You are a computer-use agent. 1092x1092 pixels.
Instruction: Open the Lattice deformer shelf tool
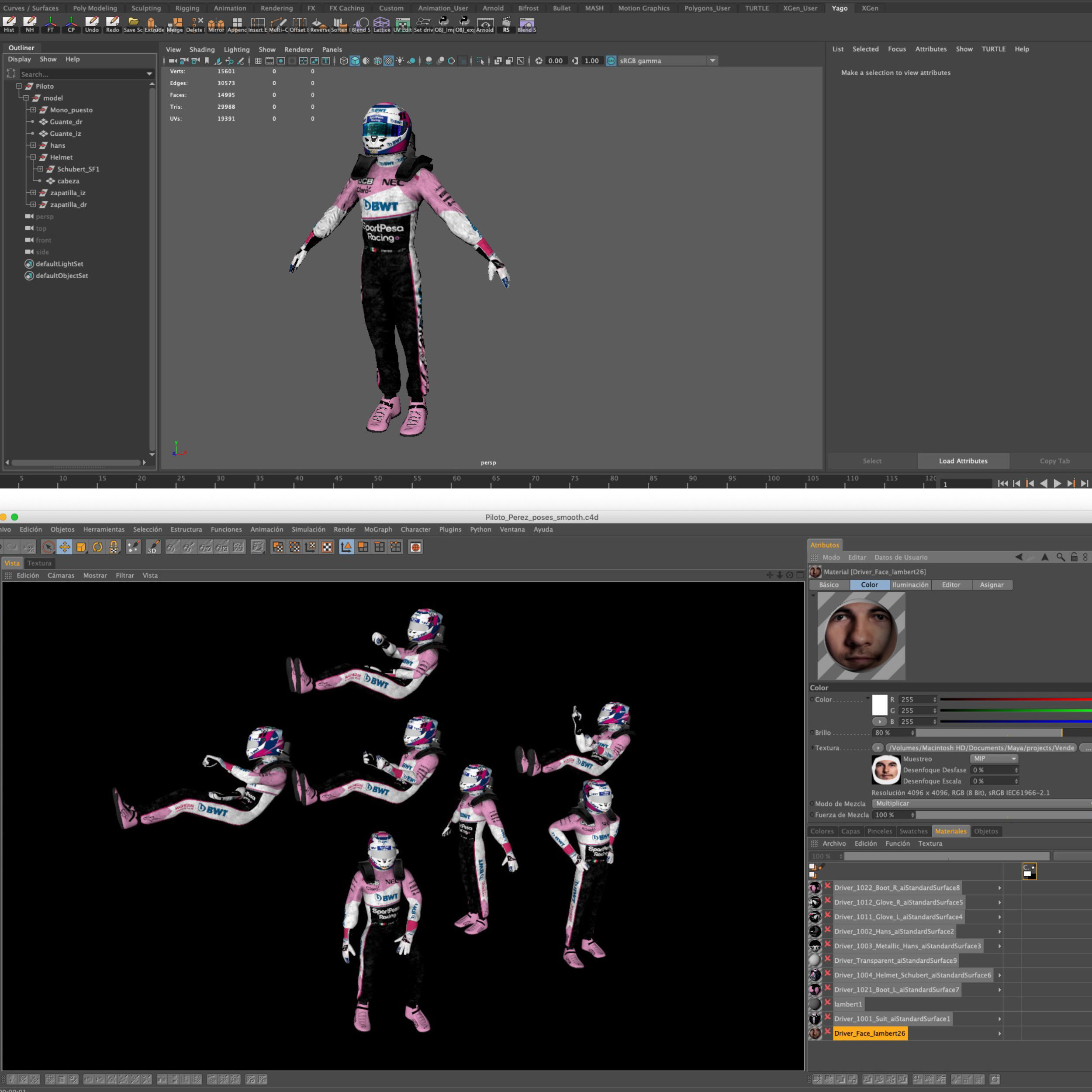[381, 24]
